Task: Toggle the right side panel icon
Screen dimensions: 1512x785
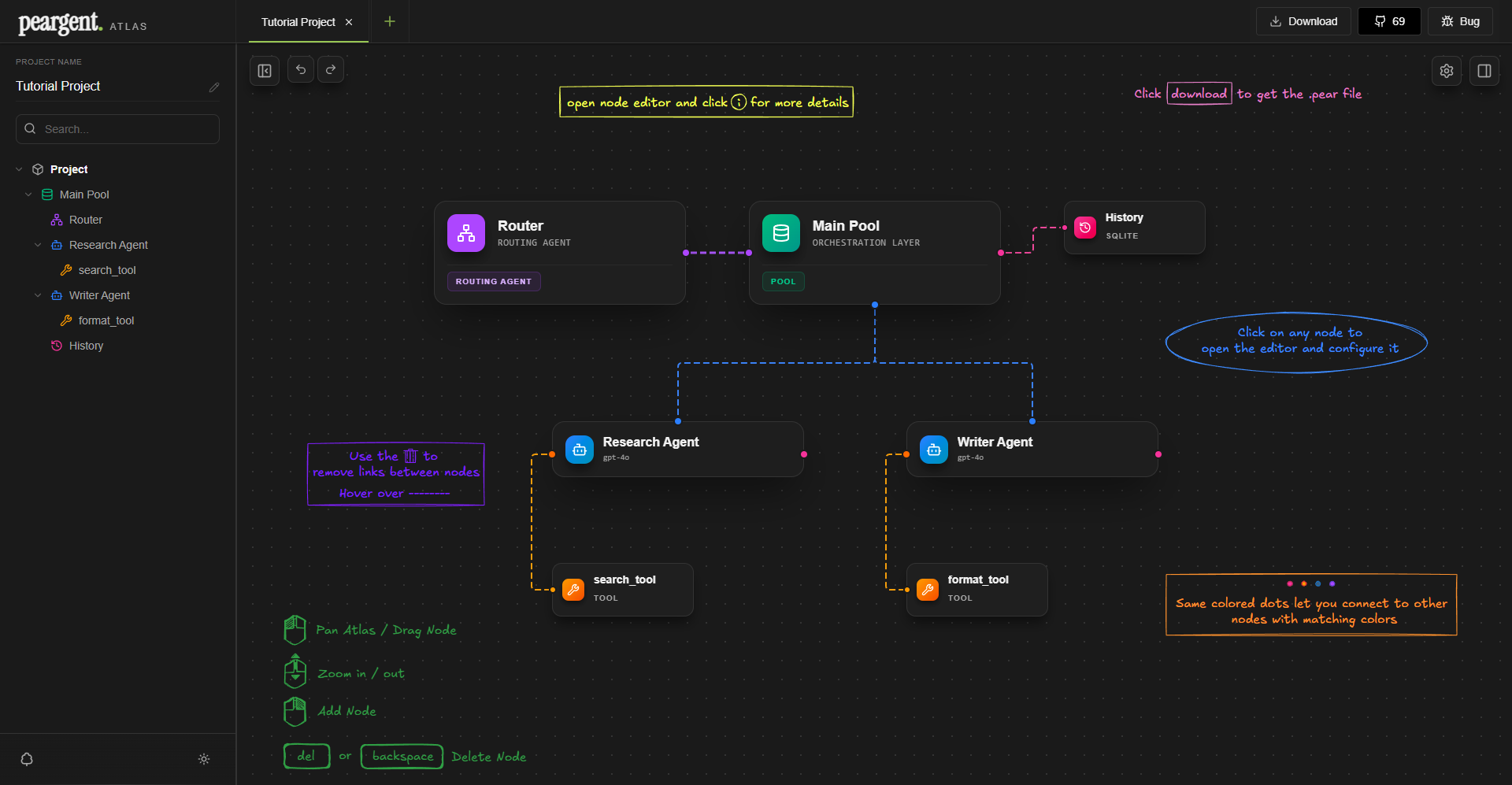Action: tap(1484, 70)
